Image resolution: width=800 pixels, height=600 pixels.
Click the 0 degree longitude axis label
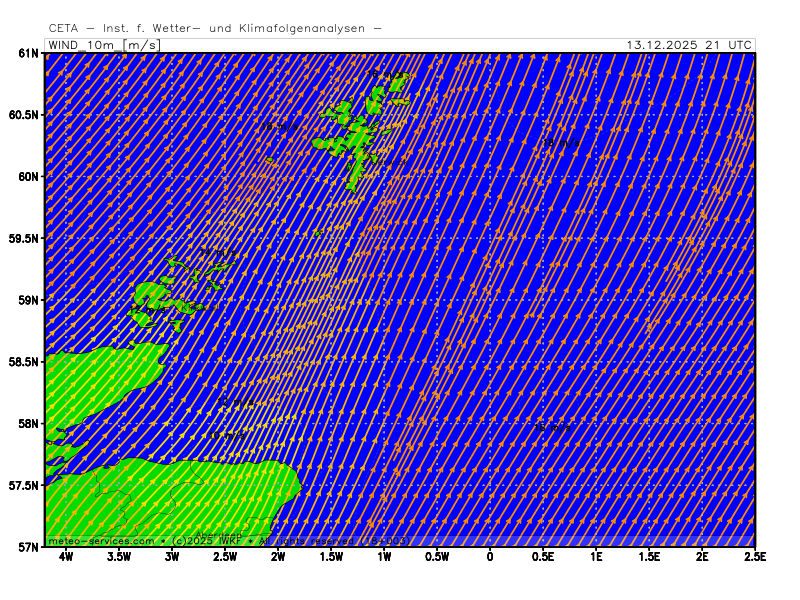click(490, 557)
